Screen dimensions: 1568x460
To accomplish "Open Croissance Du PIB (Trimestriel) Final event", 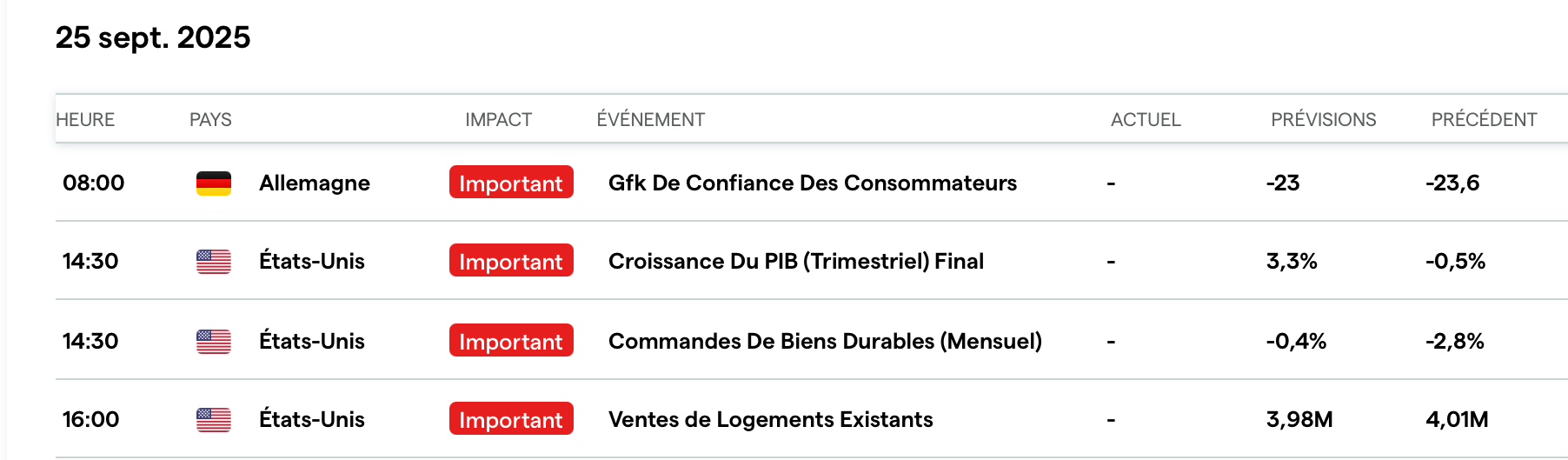I will pyautogui.click(x=795, y=261).
